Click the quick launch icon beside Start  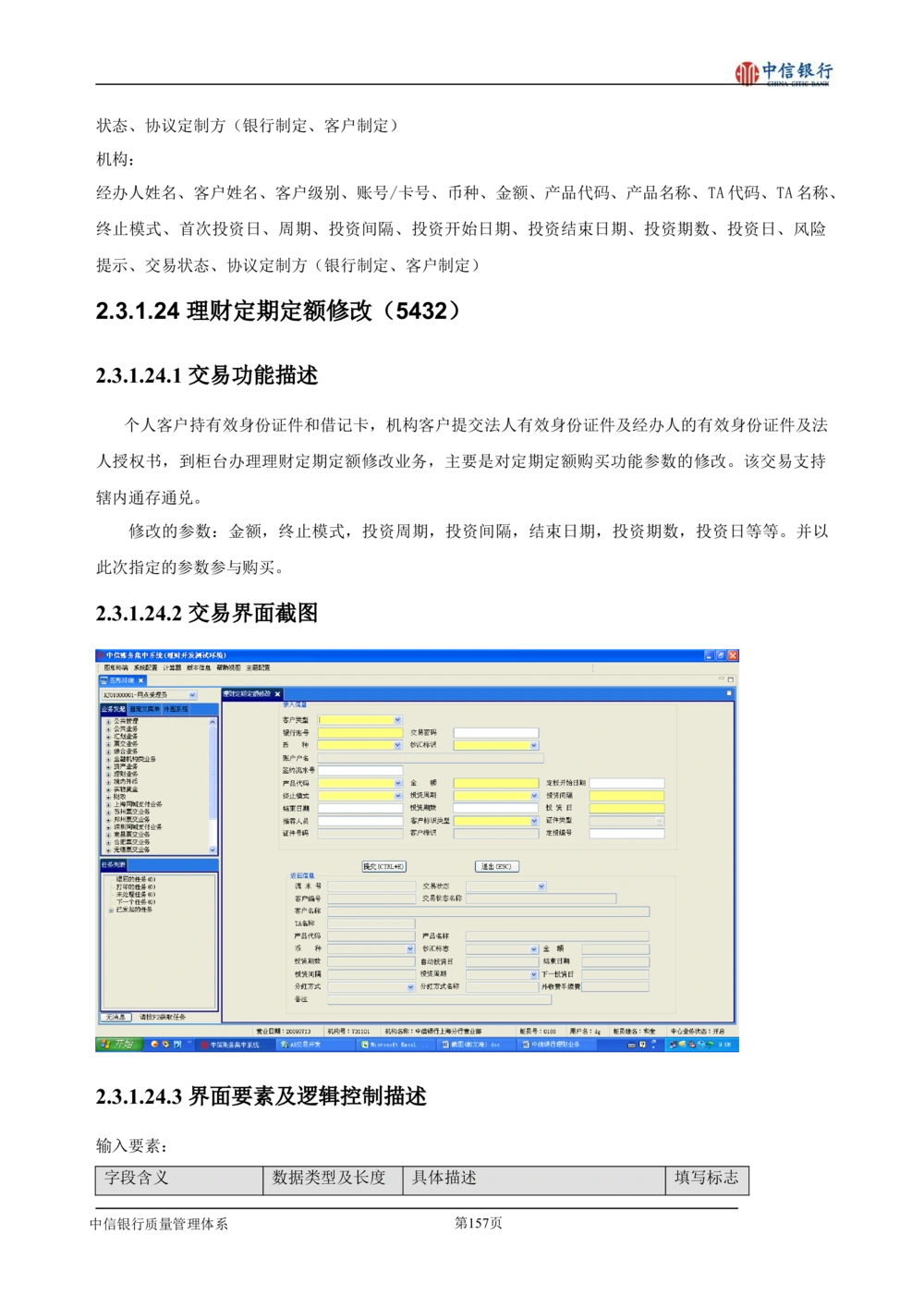155,1045
